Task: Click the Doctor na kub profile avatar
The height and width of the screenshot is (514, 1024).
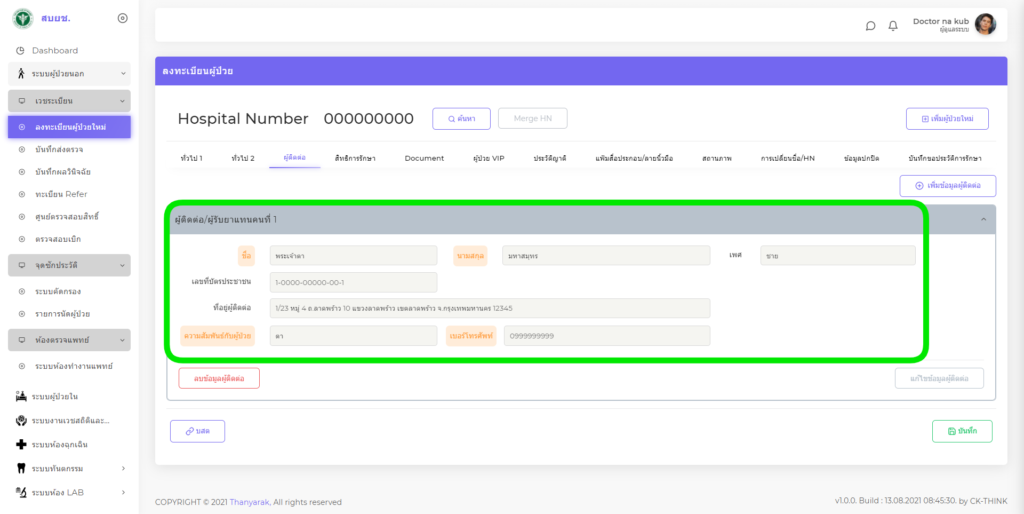Action: pyautogui.click(x=985, y=25)
